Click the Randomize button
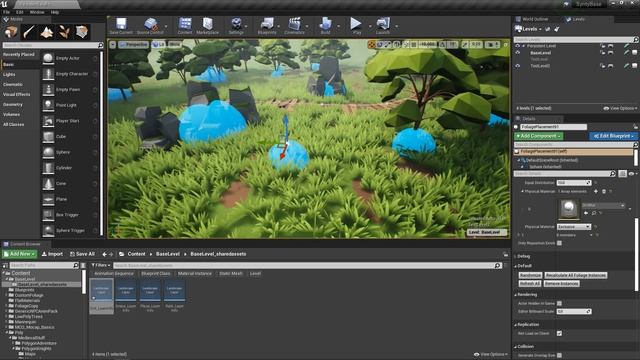This screenshot has width=640, height=360. [530, 276]
